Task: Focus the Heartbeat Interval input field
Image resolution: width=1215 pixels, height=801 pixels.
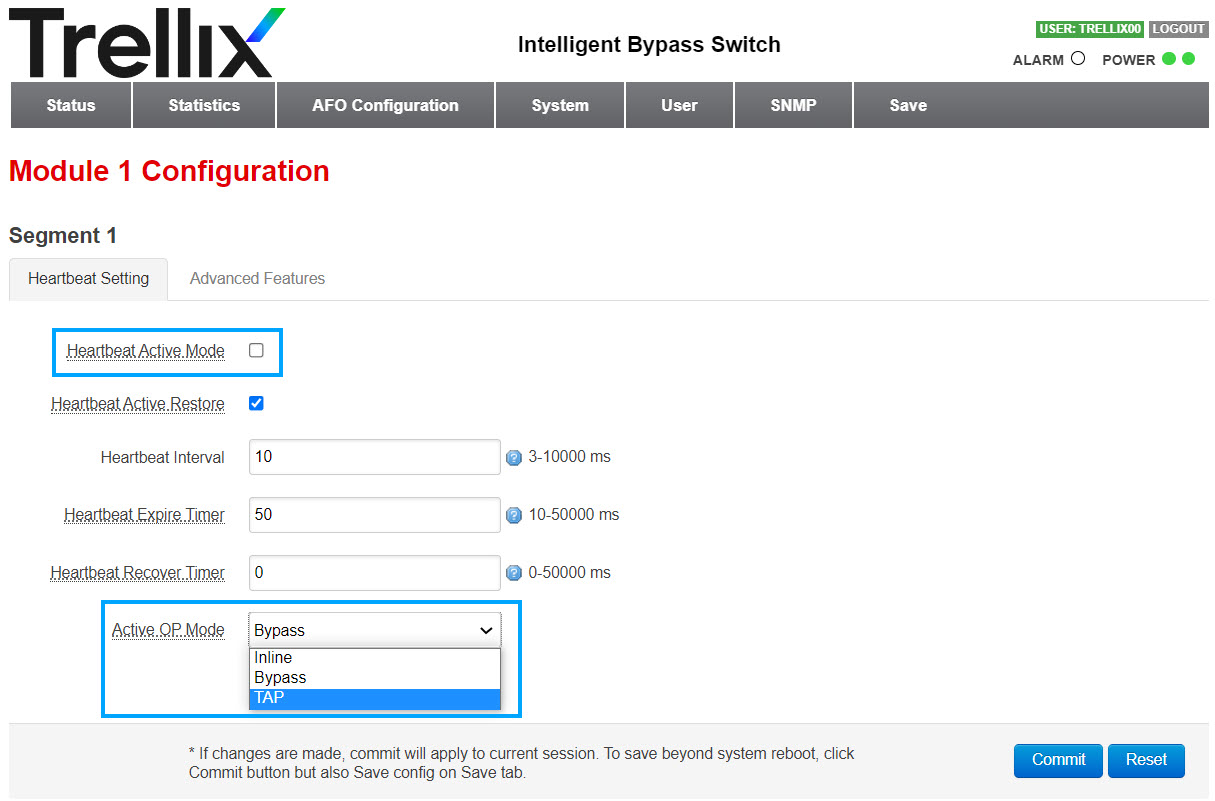Action: [x=374, y=457]
